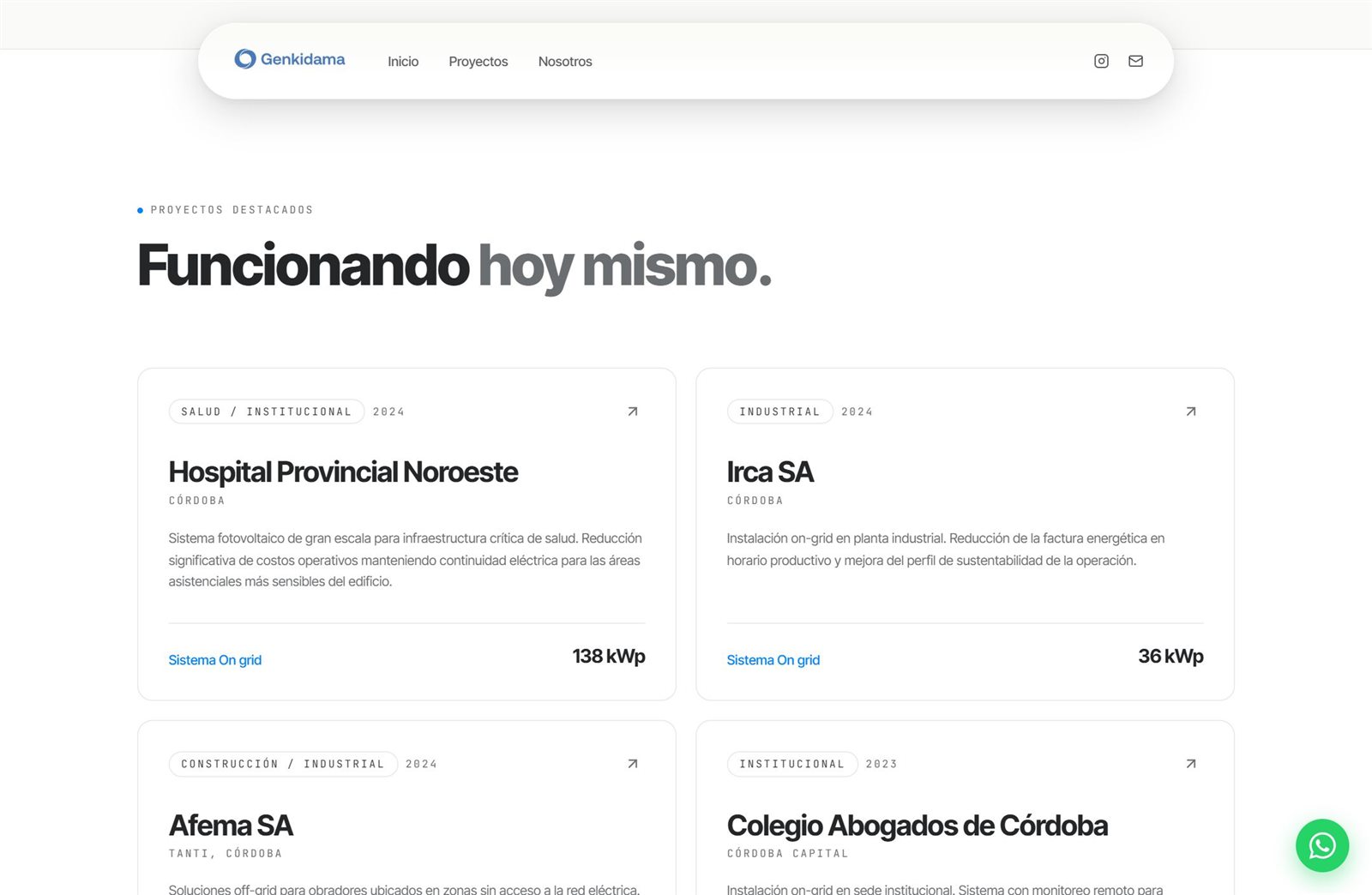This screenshot has height=895, width=1372.
Task: Select Irca SA project title
Action: point(770,472)
